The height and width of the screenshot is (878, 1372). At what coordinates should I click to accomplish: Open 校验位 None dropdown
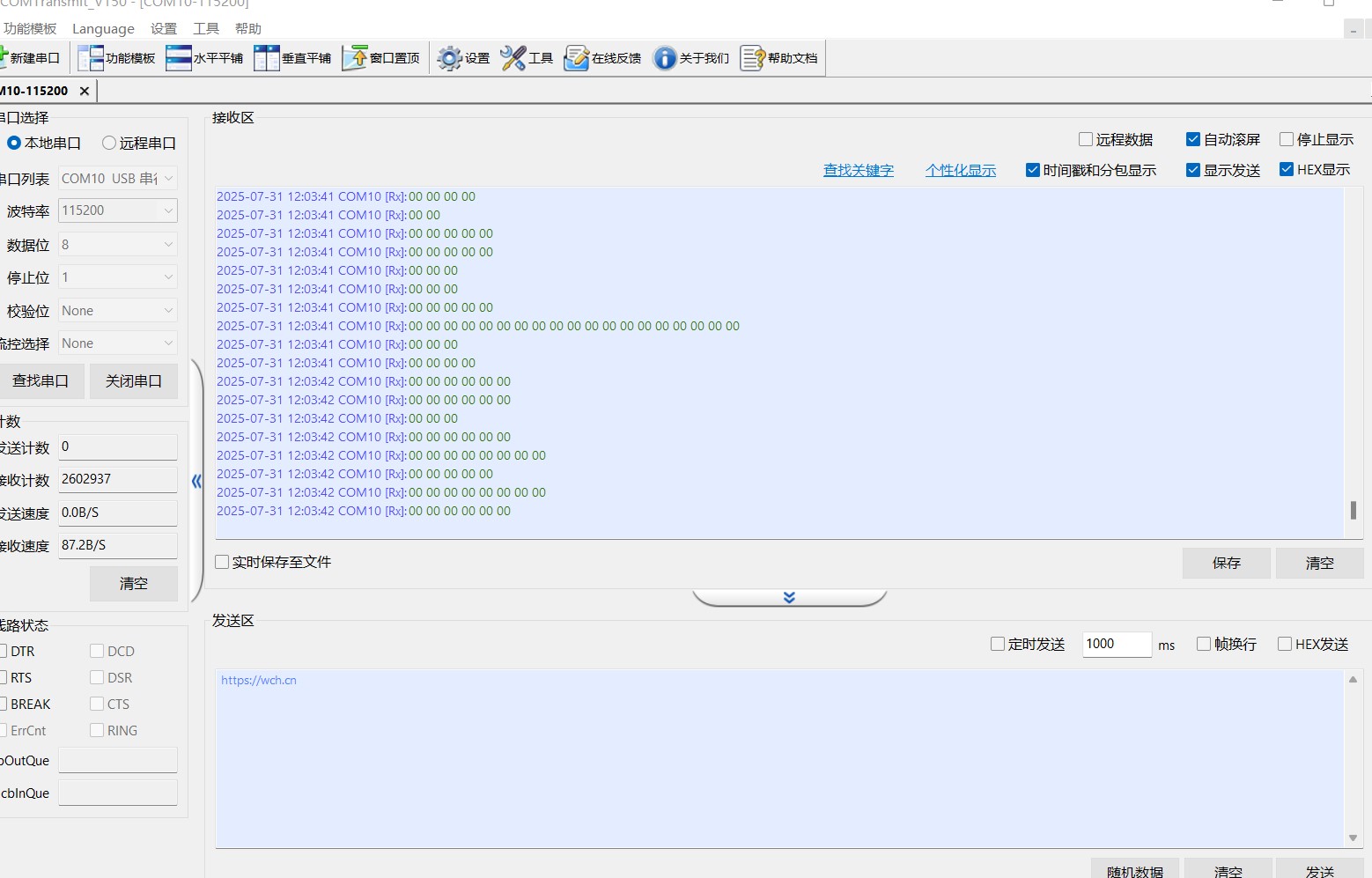coord(118,310)
